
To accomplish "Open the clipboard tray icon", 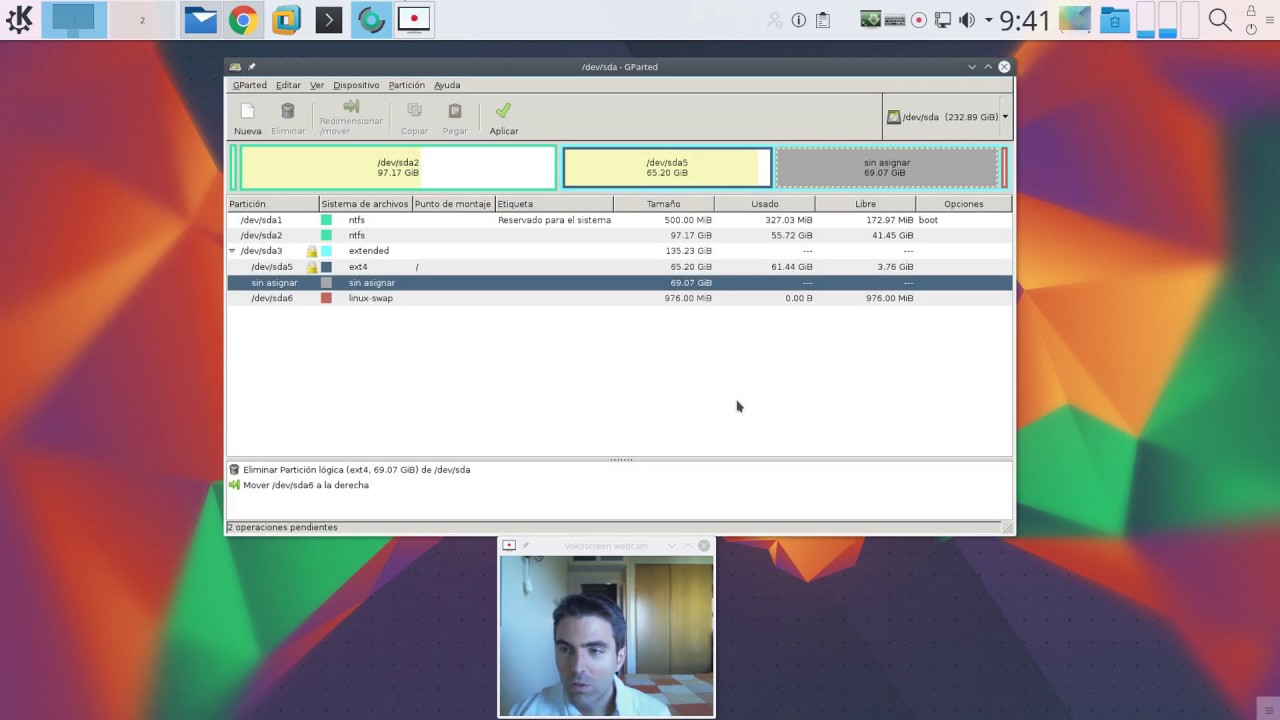I will click(x=823, y=20).
